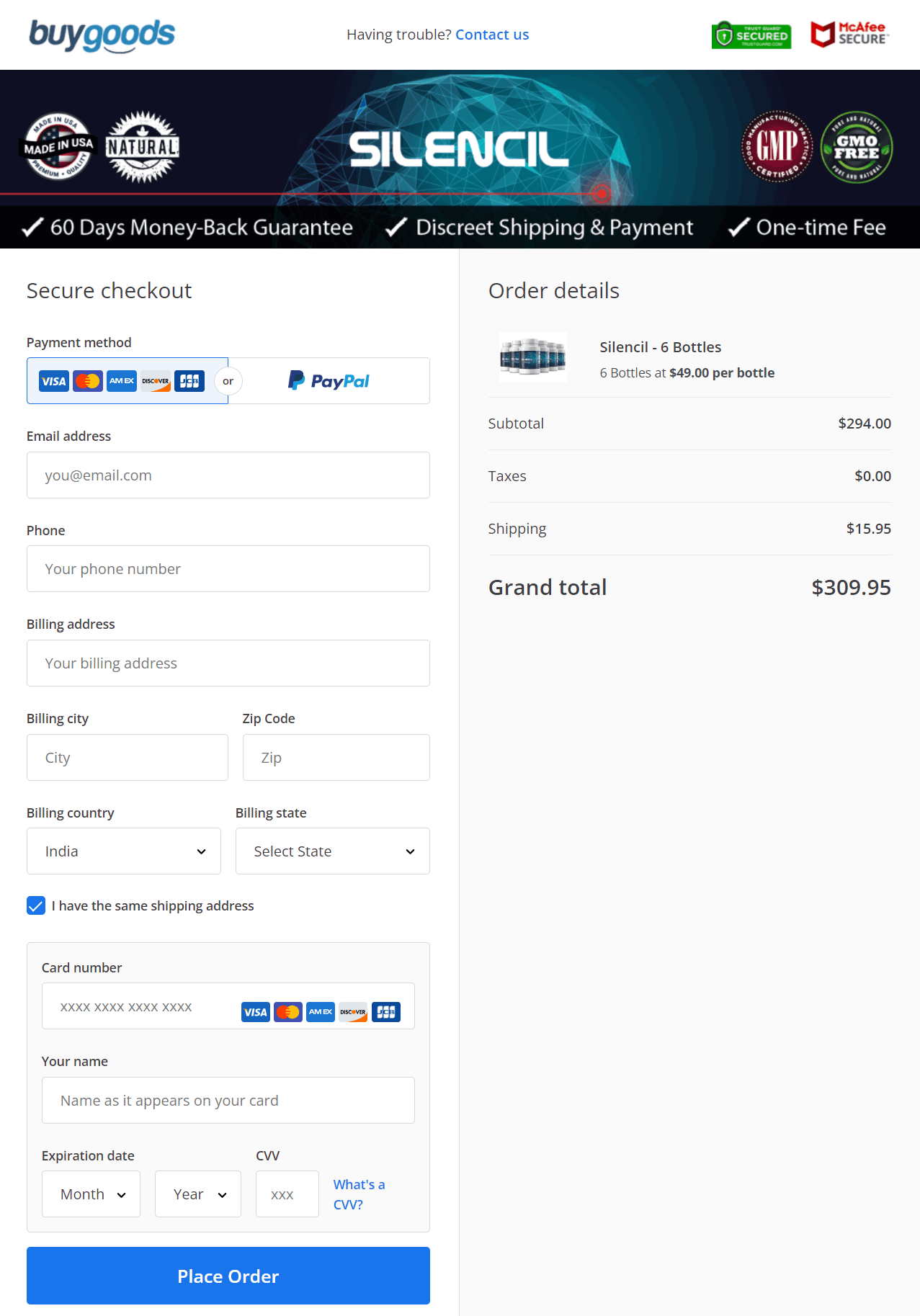Viewport: 920px width, 1316px height.
Task: Click the 'Silencil - 6 Bottles' product title
Action: 661,347
